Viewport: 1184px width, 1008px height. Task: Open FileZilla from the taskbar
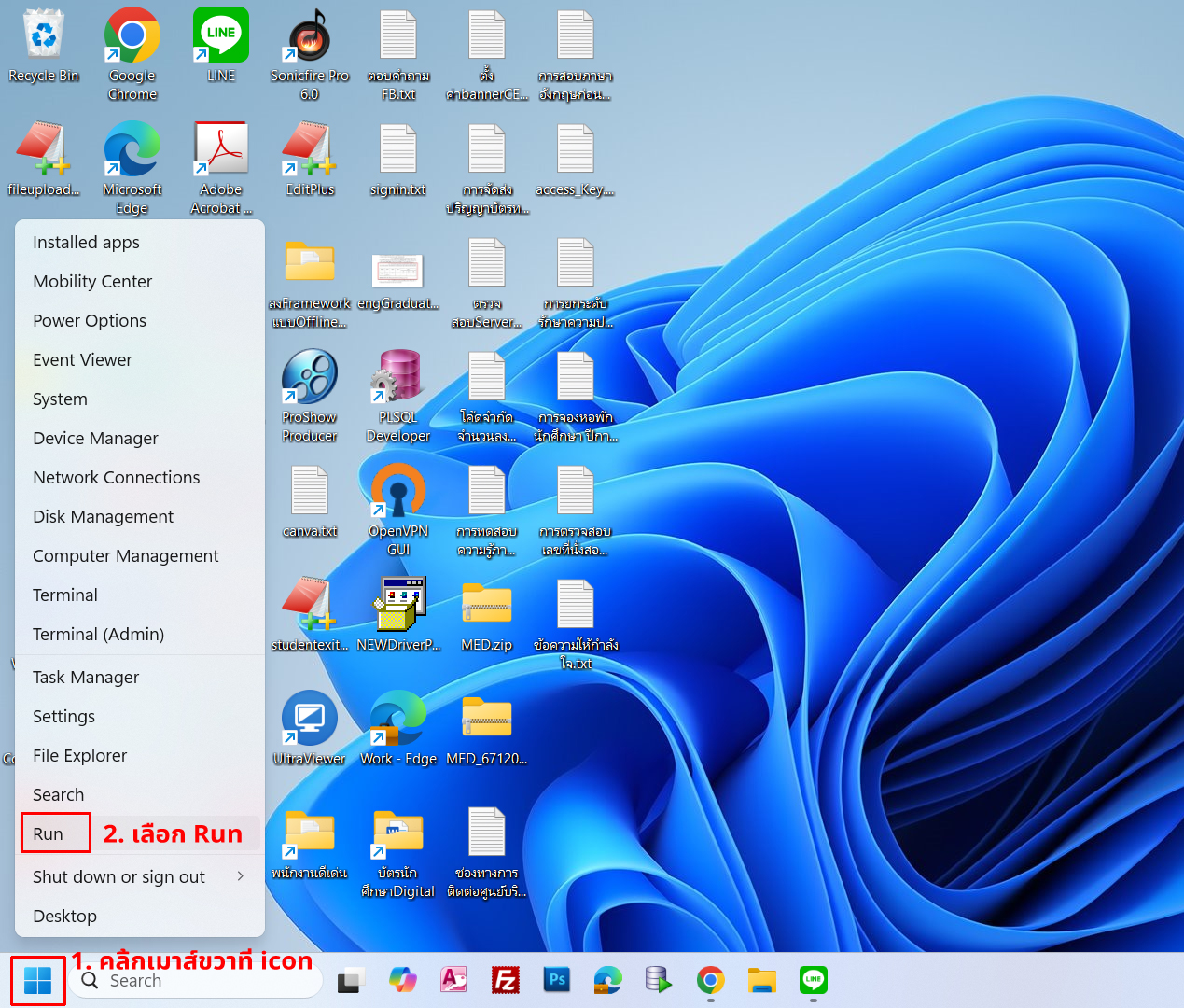[505, 980]
